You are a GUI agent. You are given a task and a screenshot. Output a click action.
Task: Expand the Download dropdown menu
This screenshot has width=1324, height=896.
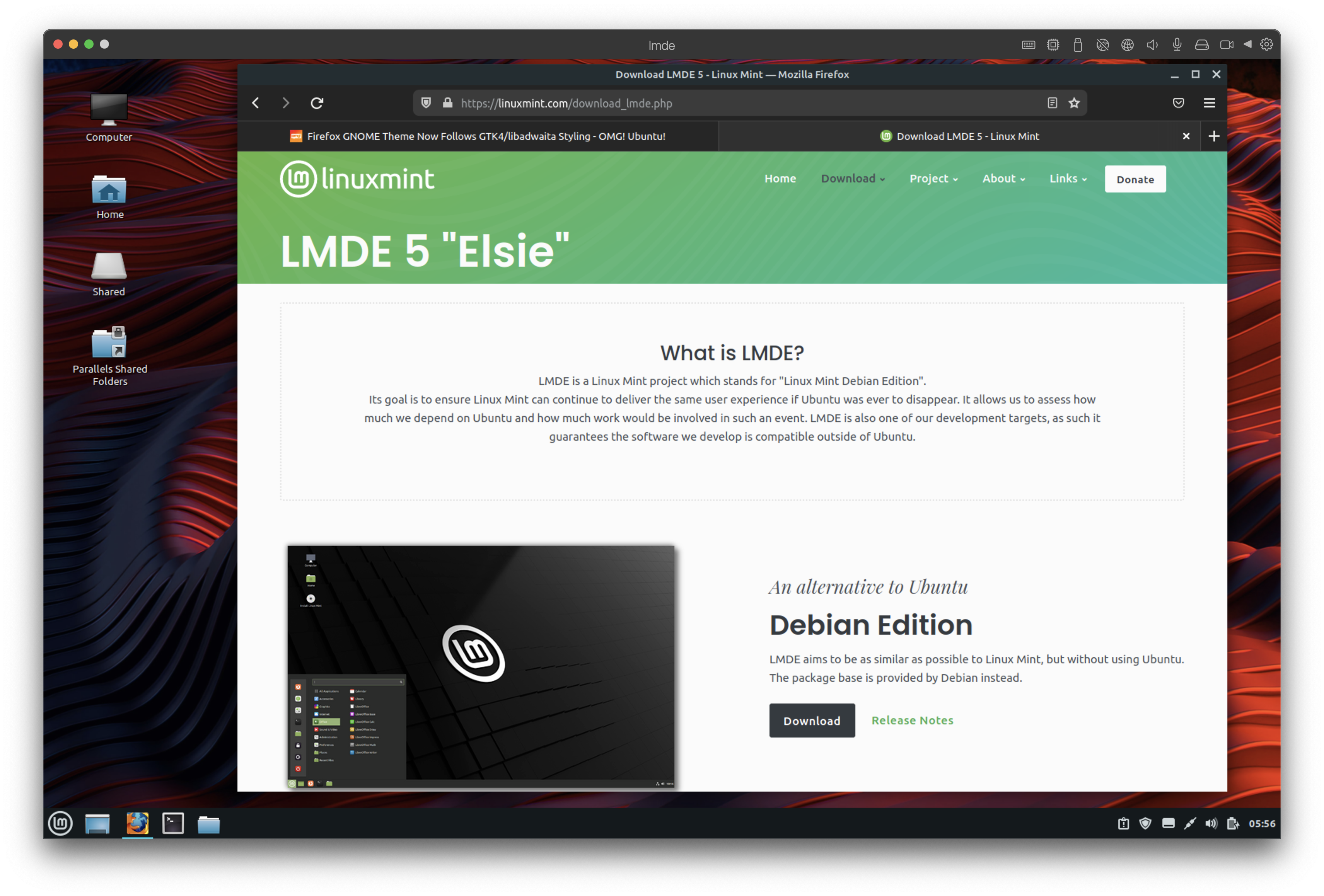pos(853,179)
